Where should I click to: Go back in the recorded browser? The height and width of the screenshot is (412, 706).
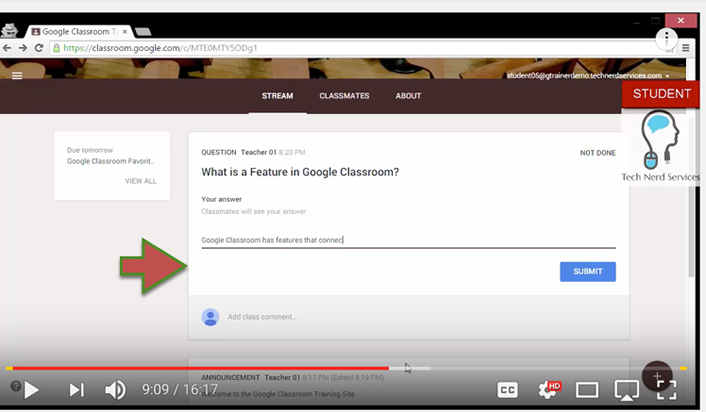[x=7, y=48]
